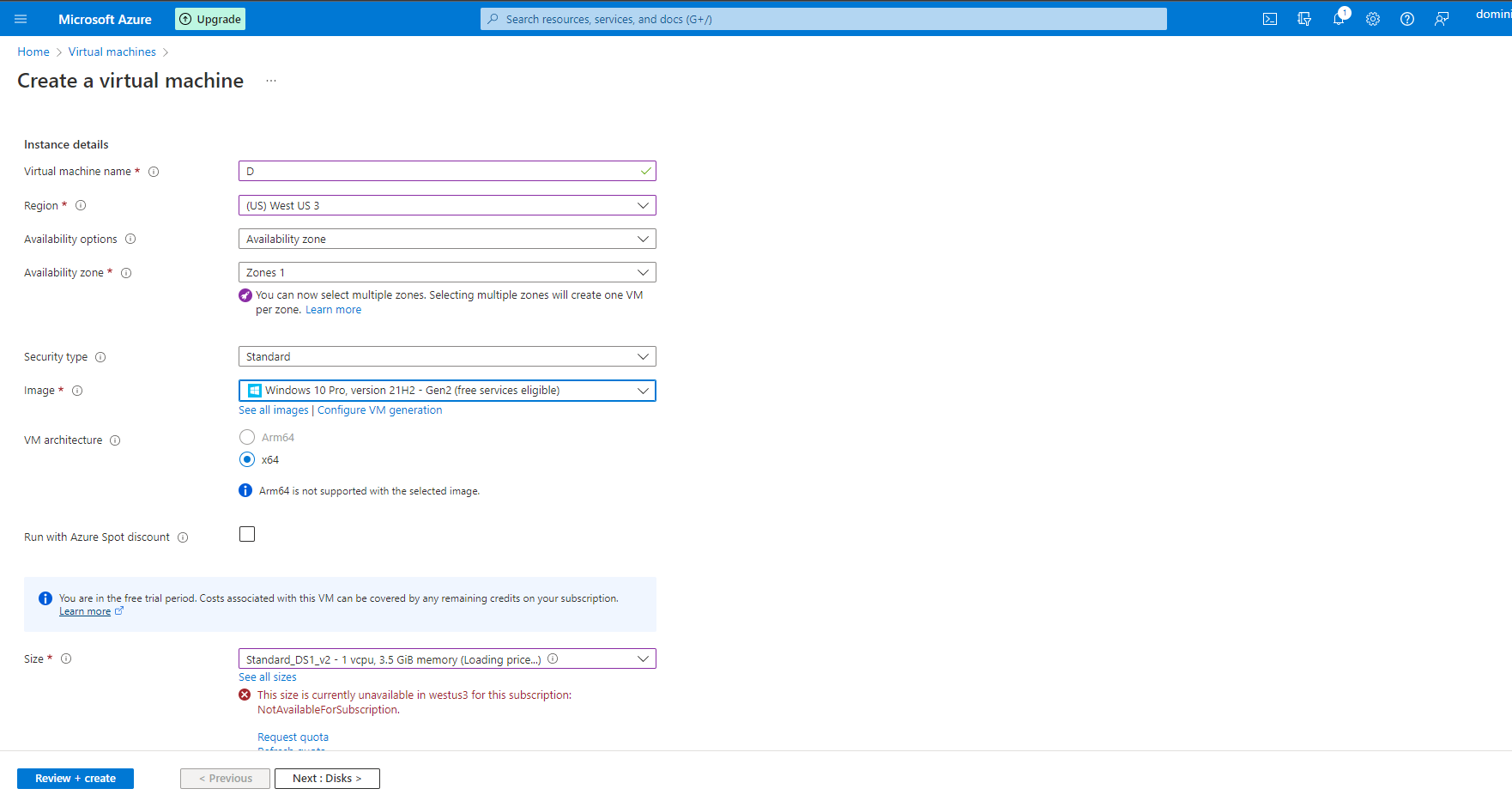Click the Review + create button

click(x=75, y=778)
